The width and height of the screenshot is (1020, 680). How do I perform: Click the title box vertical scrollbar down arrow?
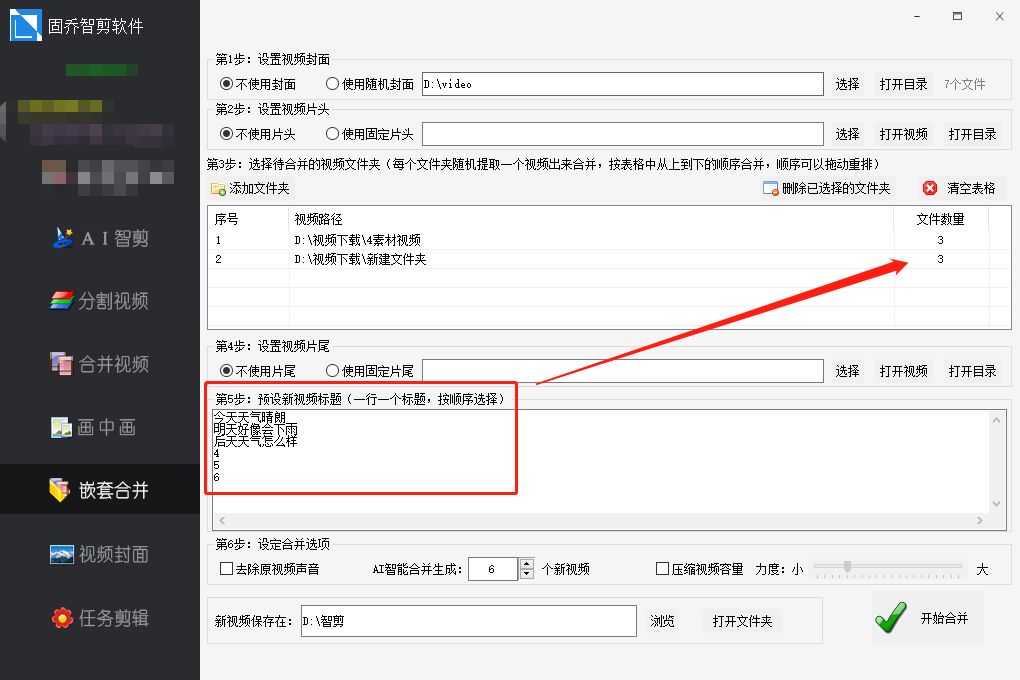pos(997,504)
